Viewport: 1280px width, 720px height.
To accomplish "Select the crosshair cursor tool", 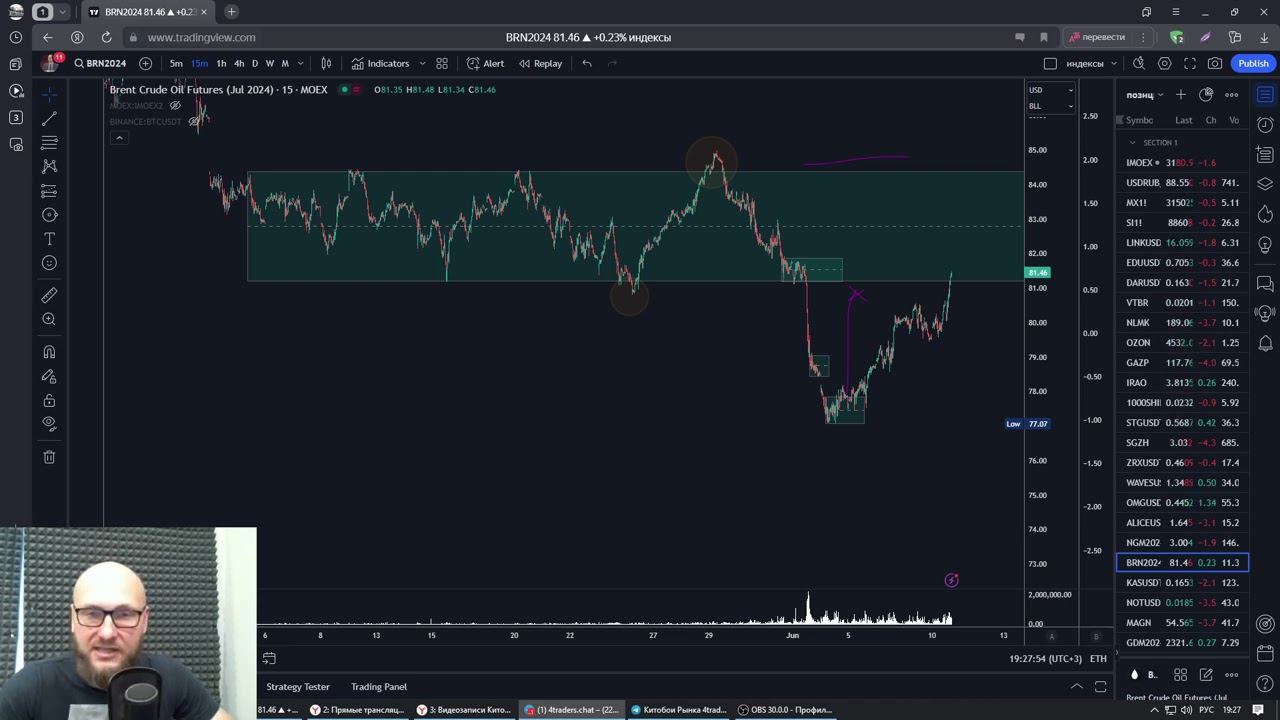I will [x=49, y=93].
